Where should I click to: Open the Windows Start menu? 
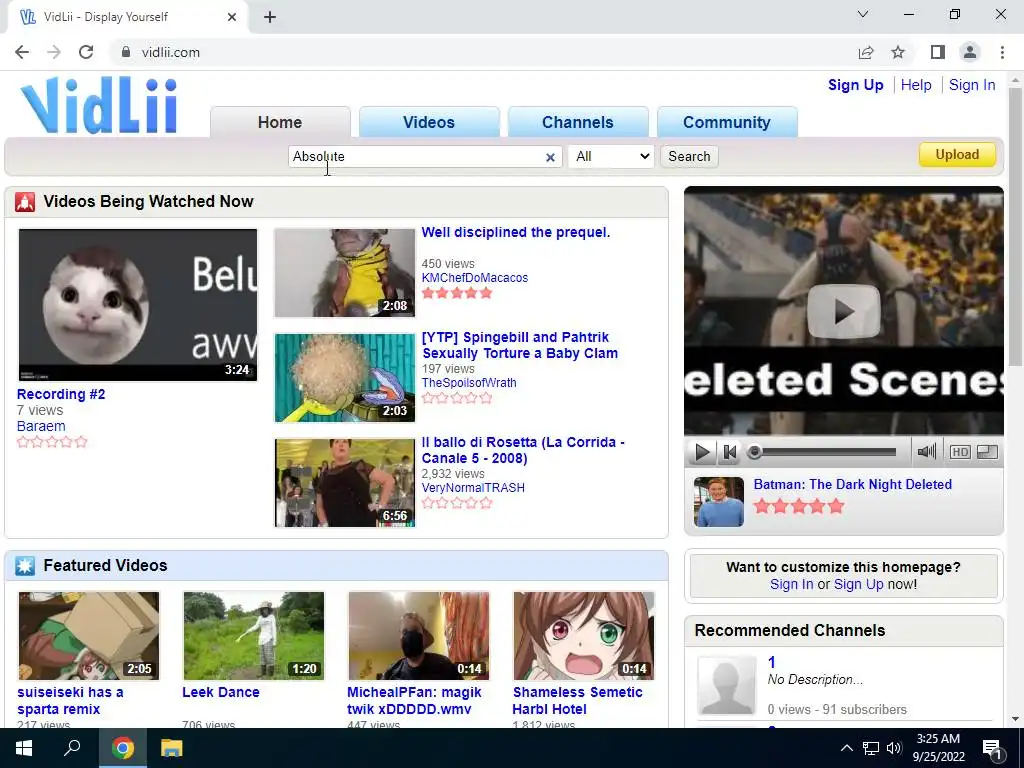24,748
